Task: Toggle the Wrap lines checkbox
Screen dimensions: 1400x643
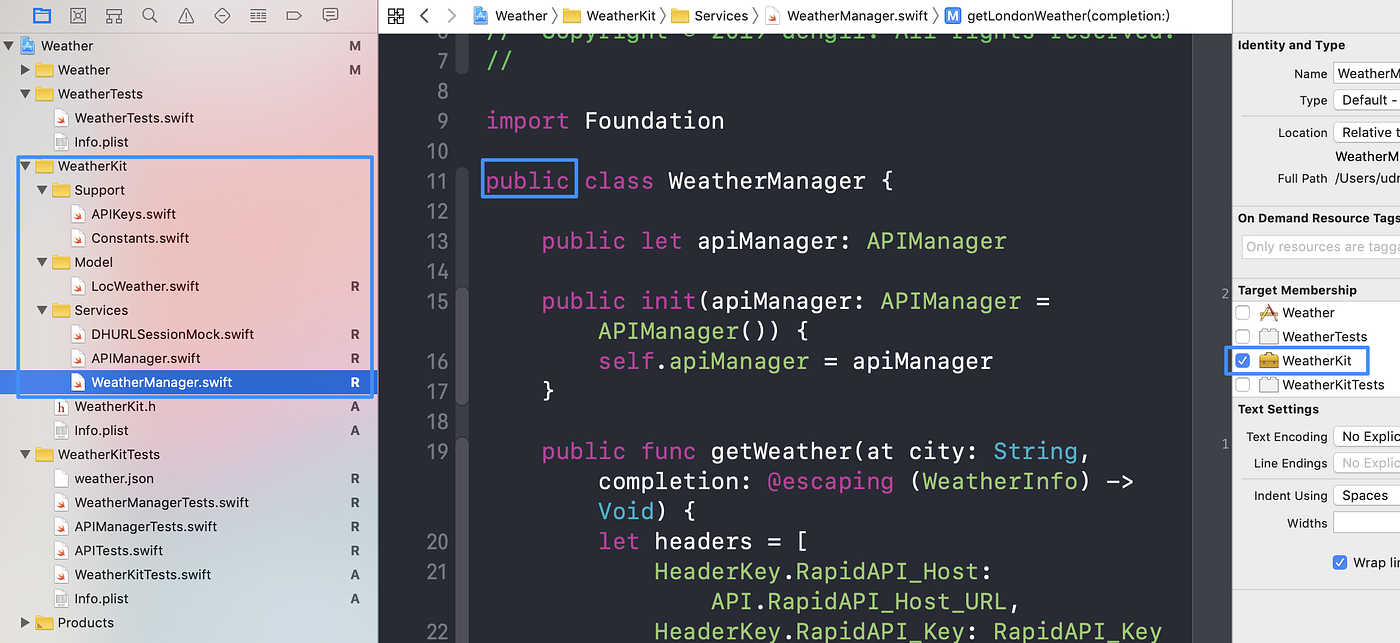Action: click(x=1339, y=562)
